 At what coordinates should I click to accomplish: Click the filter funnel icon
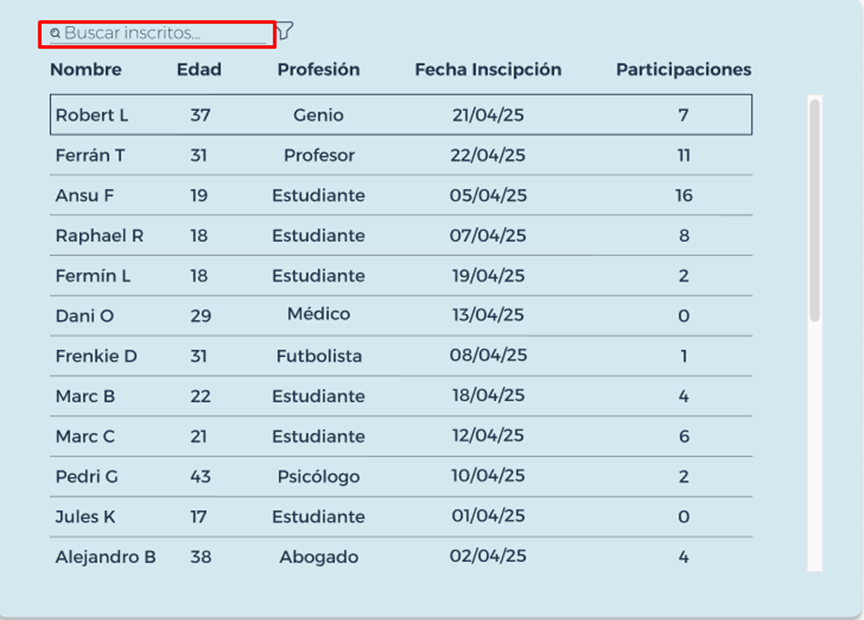click(284, 30)
